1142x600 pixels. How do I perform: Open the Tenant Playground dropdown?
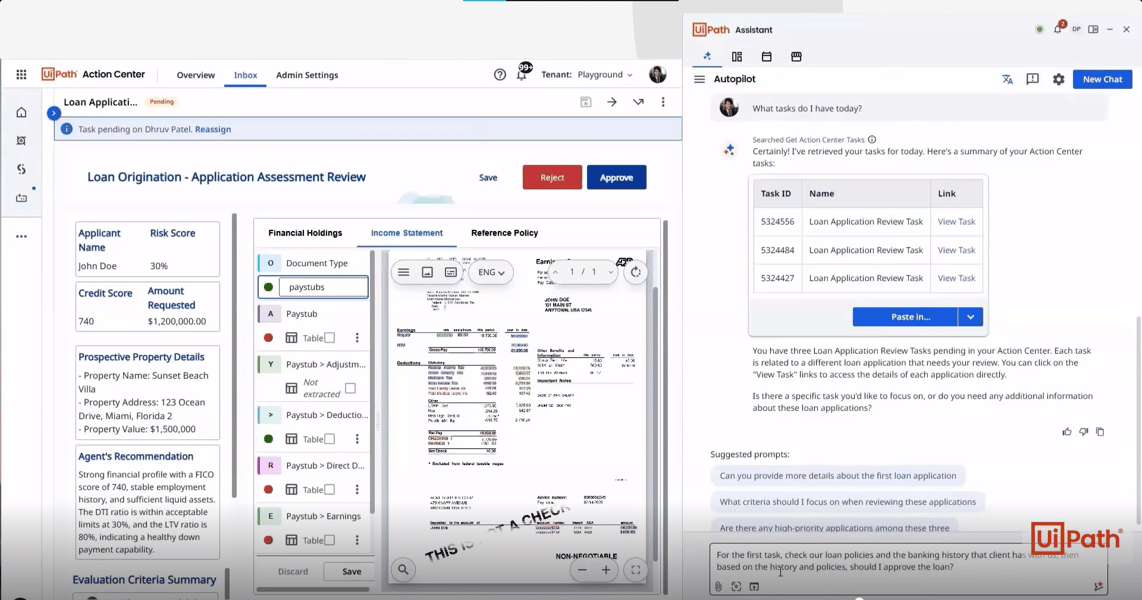(x=605, y=74)
